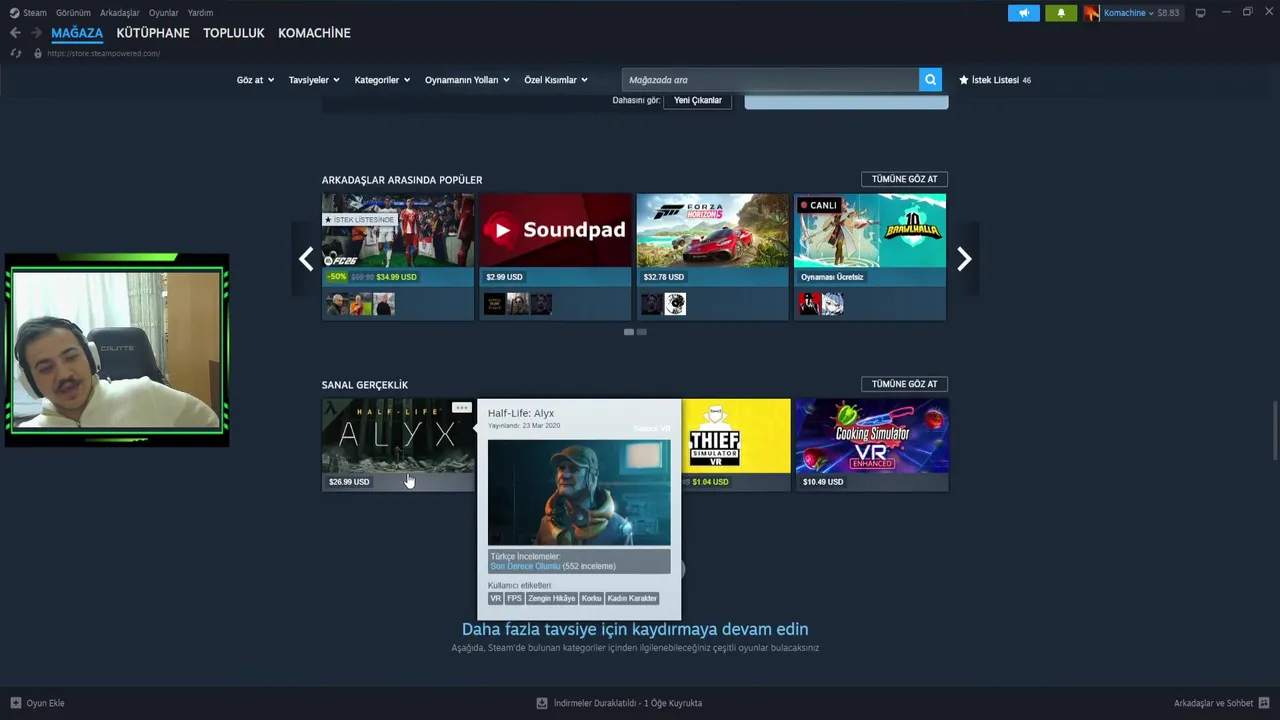
Task: Click the first friend avatar under Brawlhalla
Action: pyautogui.click(x=809, y=304)
